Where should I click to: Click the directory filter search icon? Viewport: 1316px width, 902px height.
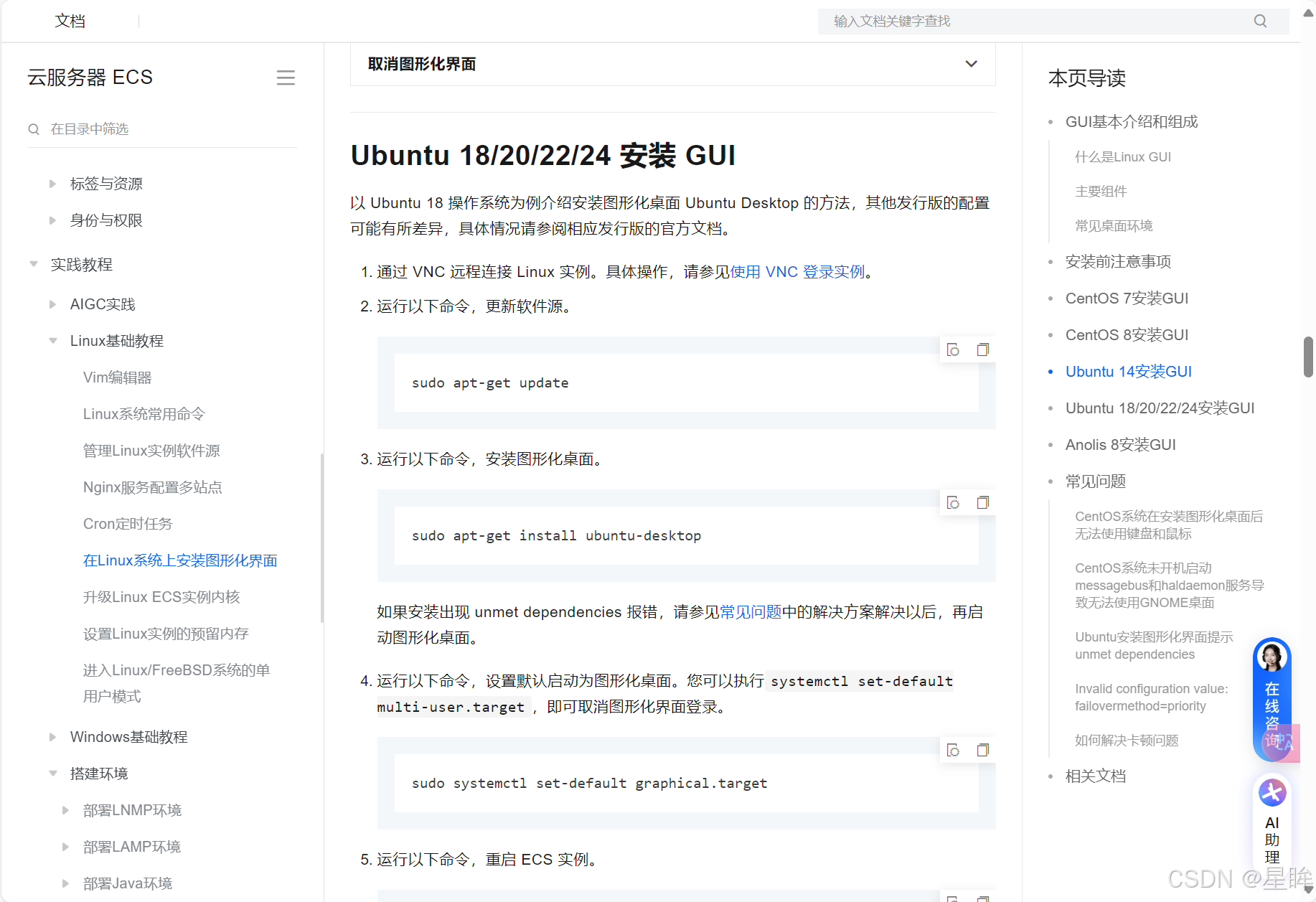coord(34,129)
